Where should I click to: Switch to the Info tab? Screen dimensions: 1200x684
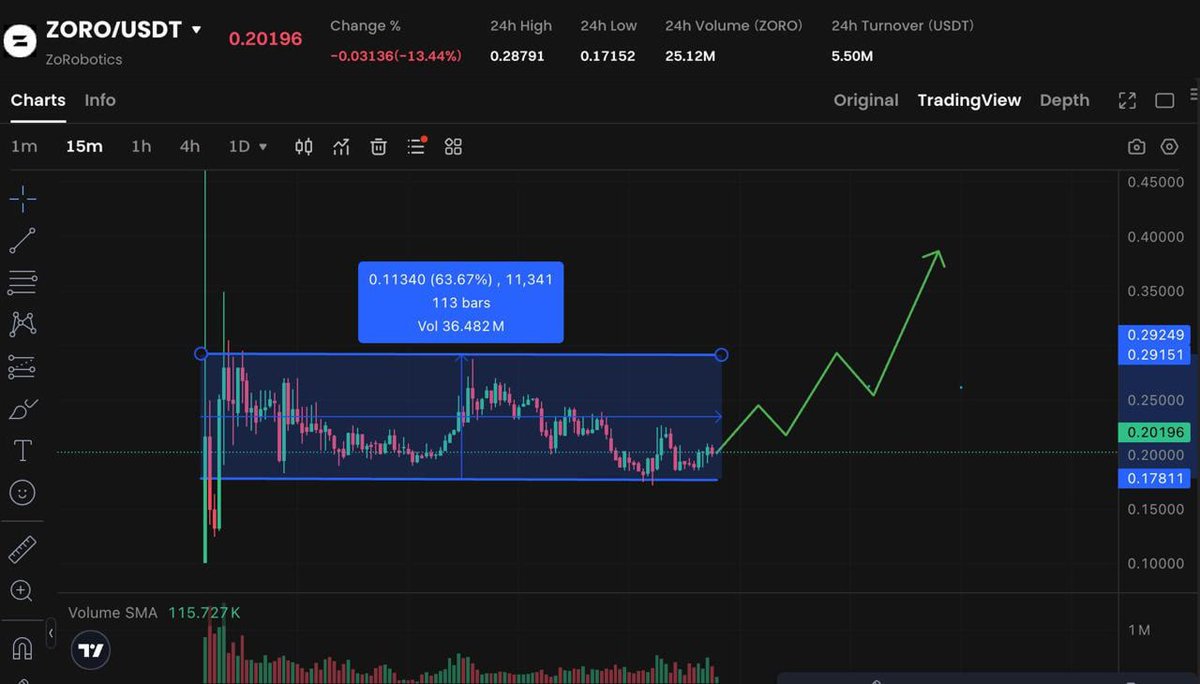coord(100,100)
